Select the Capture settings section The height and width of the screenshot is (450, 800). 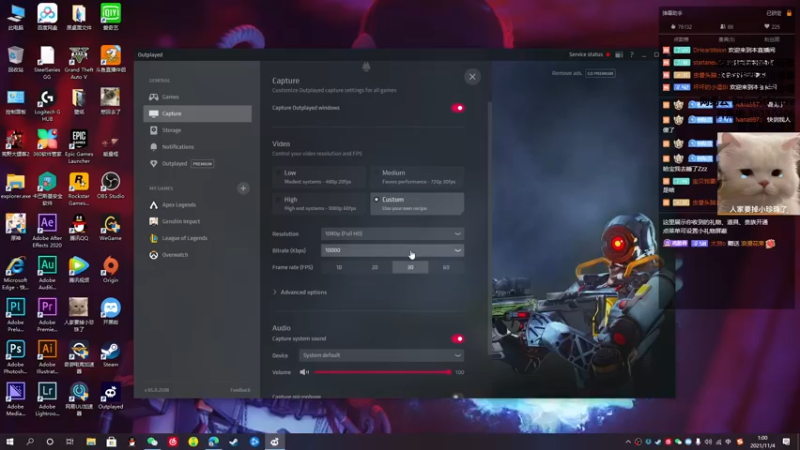tap(197, 114)
